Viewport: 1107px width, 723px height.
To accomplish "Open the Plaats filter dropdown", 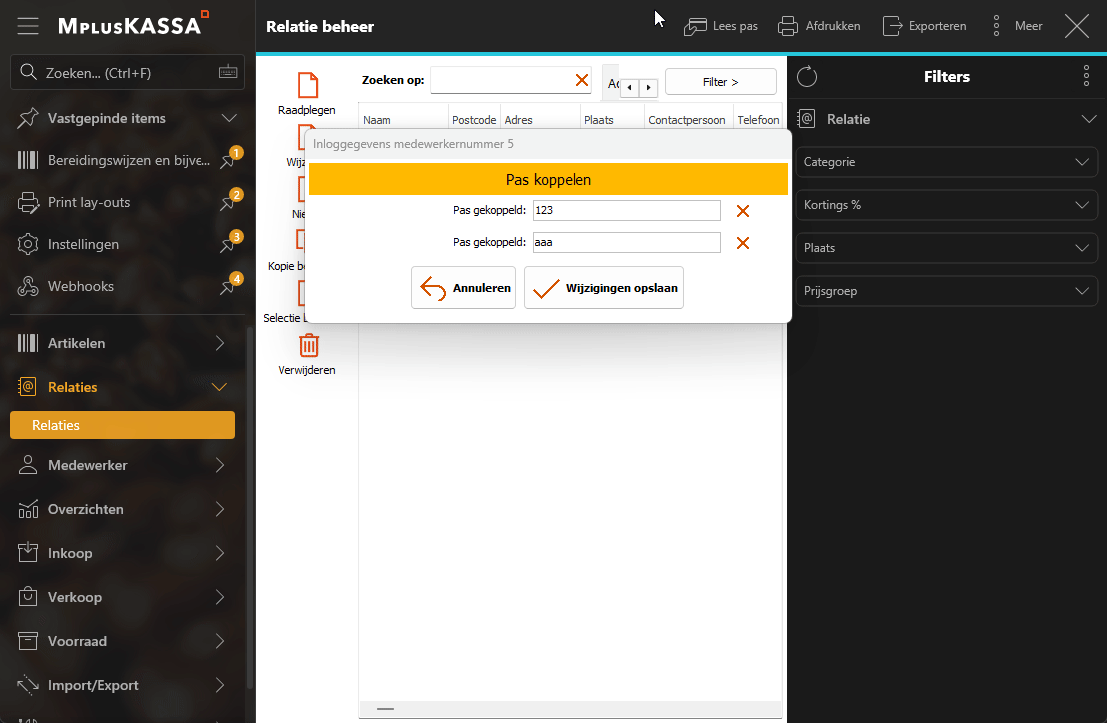I will 947,248.
